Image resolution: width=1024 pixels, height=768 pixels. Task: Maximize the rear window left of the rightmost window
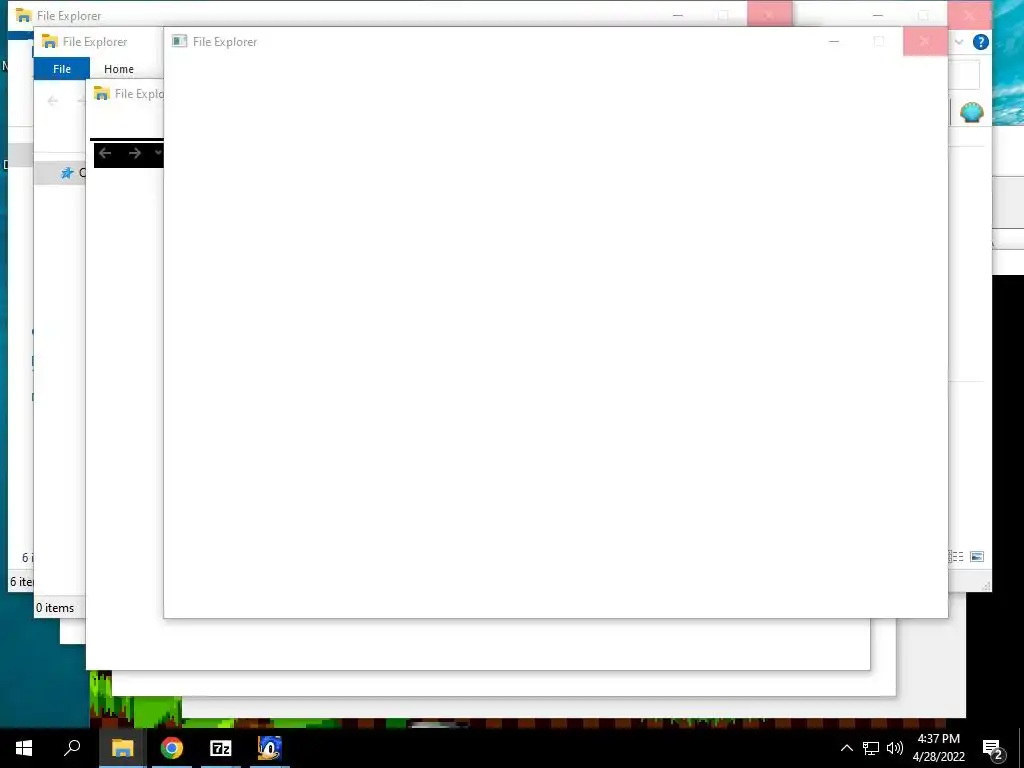pyautogui.click(x=723, y=14)
